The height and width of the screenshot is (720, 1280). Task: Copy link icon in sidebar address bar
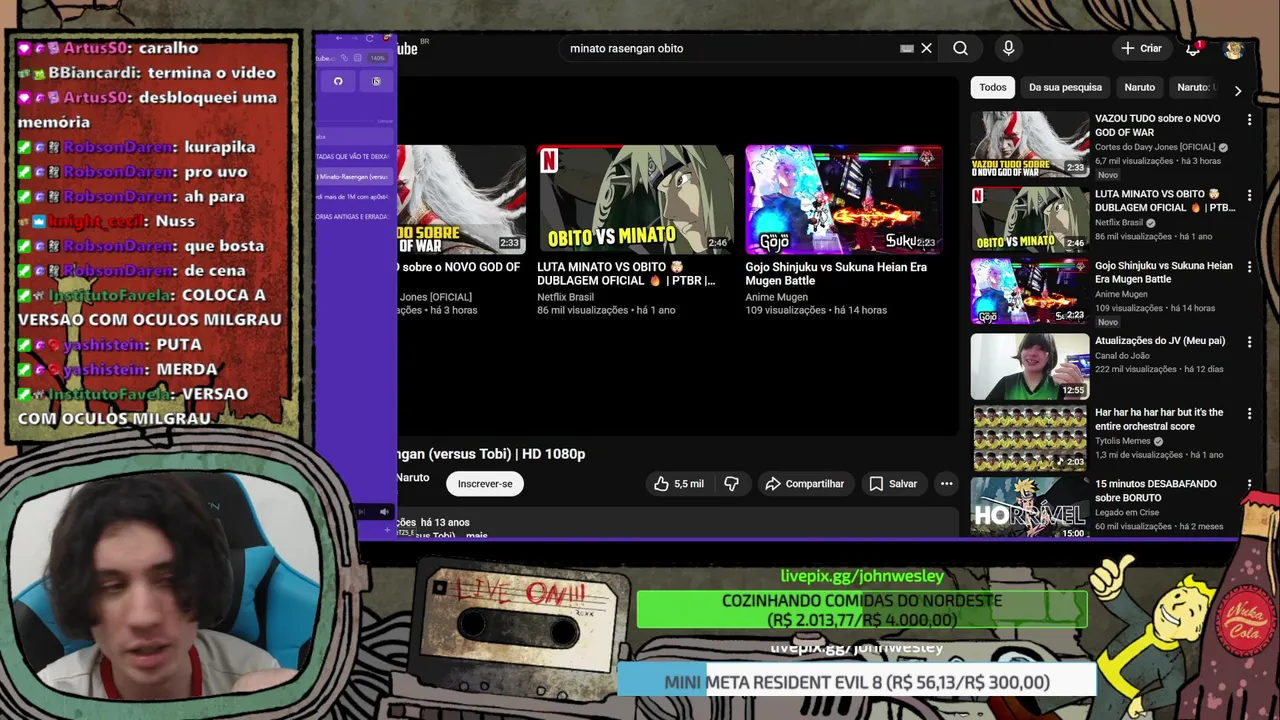344,58
